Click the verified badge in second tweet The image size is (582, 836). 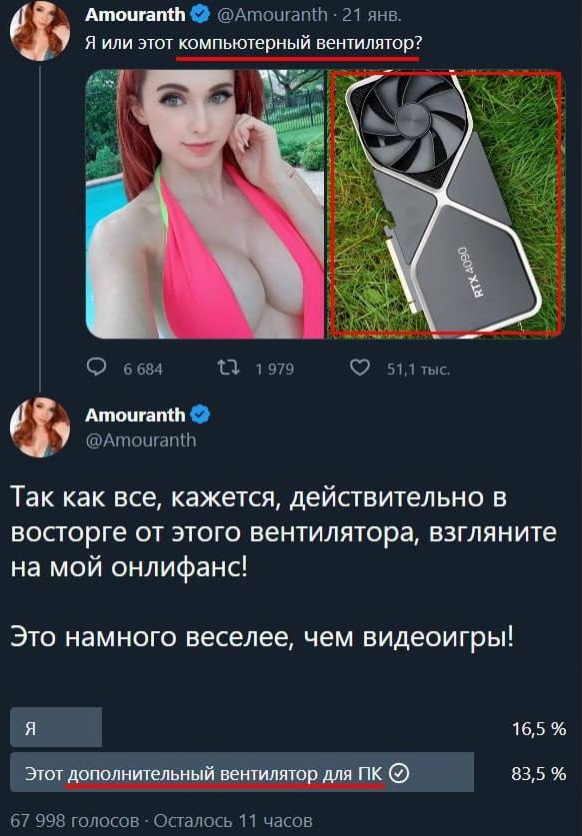click(200, 415)
